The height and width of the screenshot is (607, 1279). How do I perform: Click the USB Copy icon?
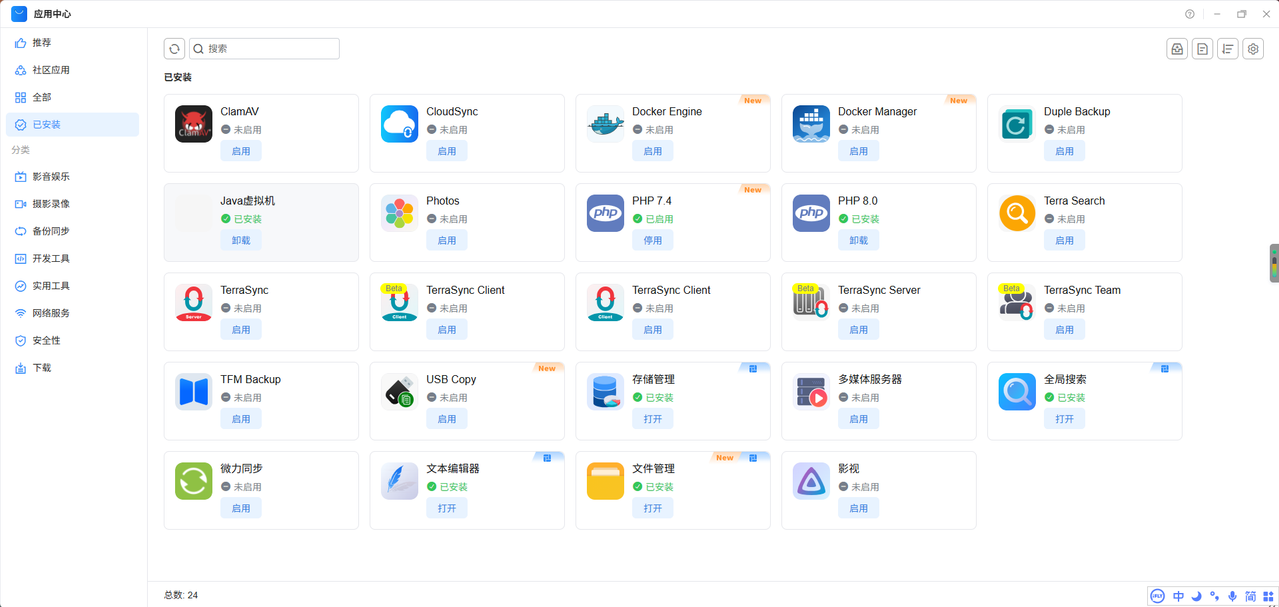click(399, 392)
